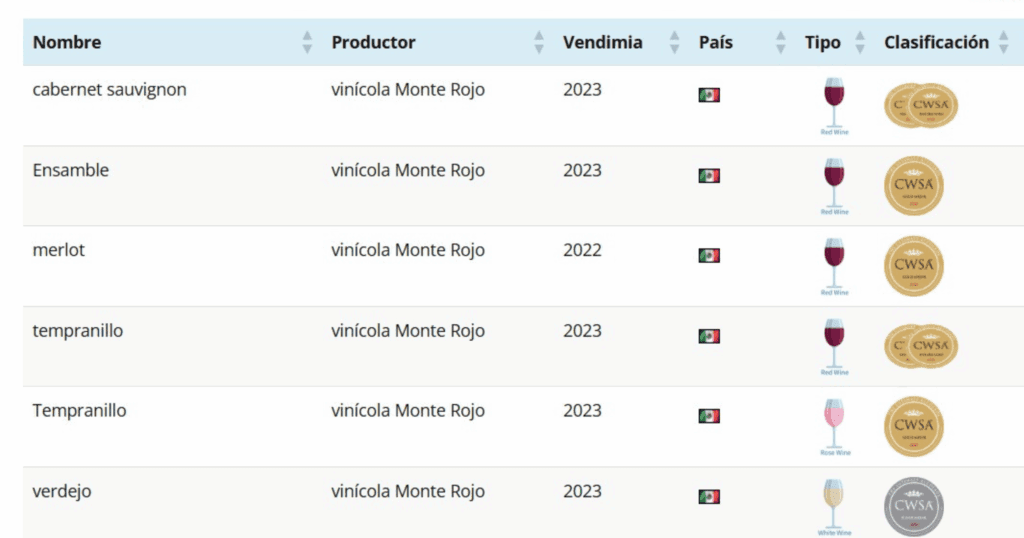1024x538 pixels.
Task: Click the red wine glass in merlot row
Action: 833,261
